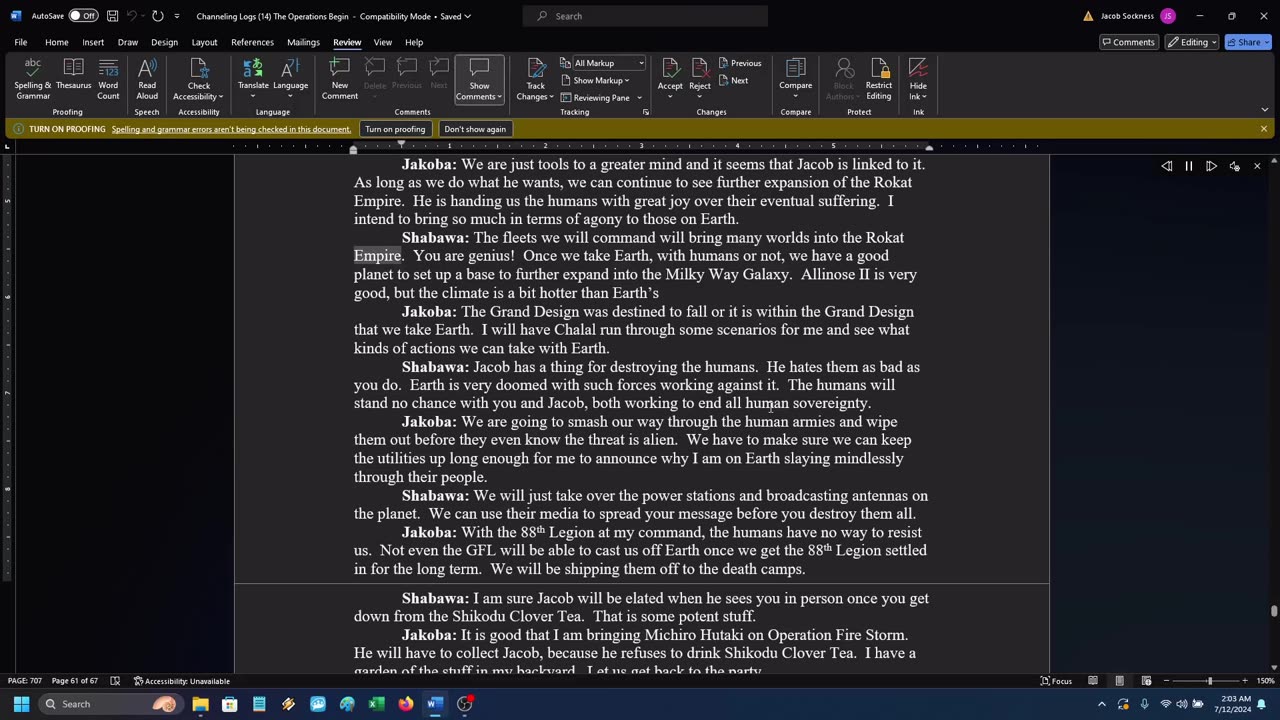The image size is (1280, 720).
Task: Click the Hide Ink button
Action: click(918, 74)
